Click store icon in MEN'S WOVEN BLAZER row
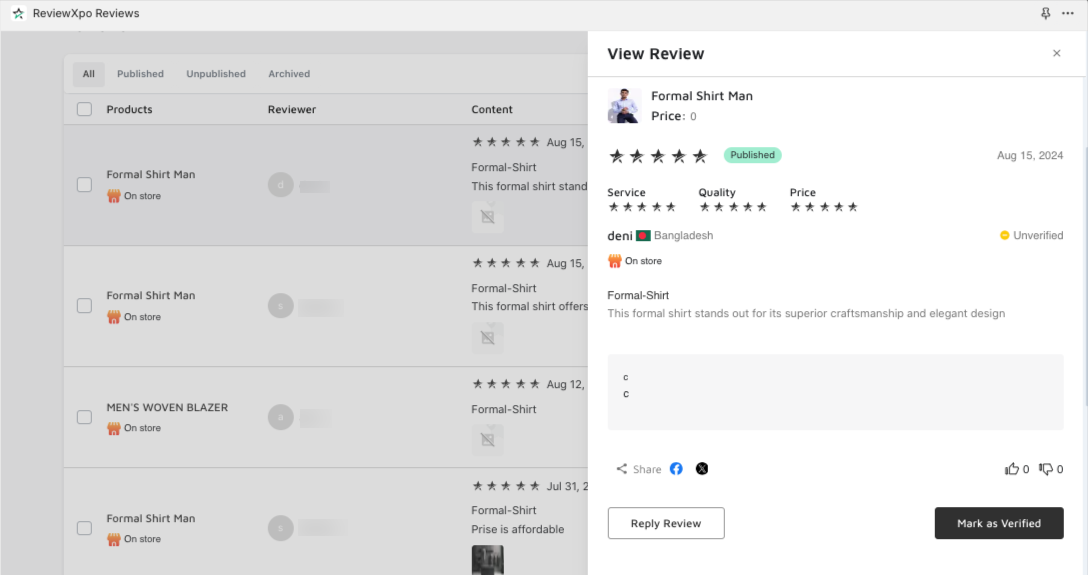1088x575 pixels. point(114,428)
